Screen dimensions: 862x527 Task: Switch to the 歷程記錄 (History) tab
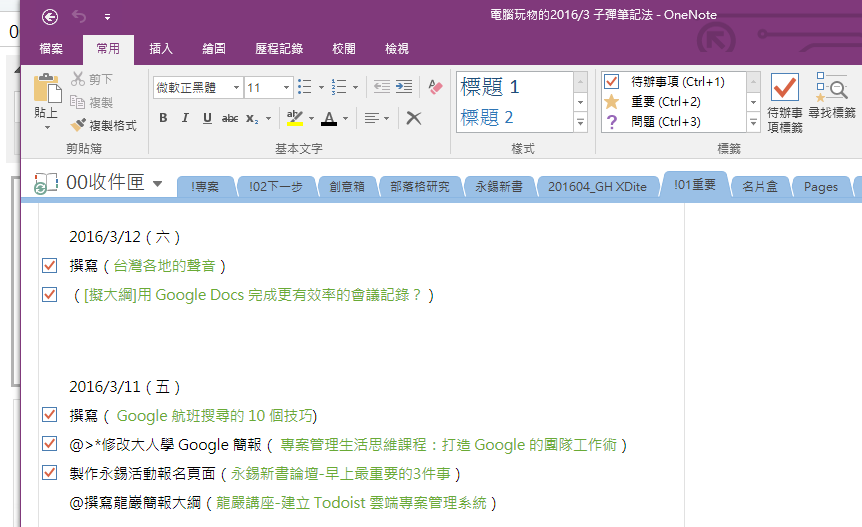(279, 49)
